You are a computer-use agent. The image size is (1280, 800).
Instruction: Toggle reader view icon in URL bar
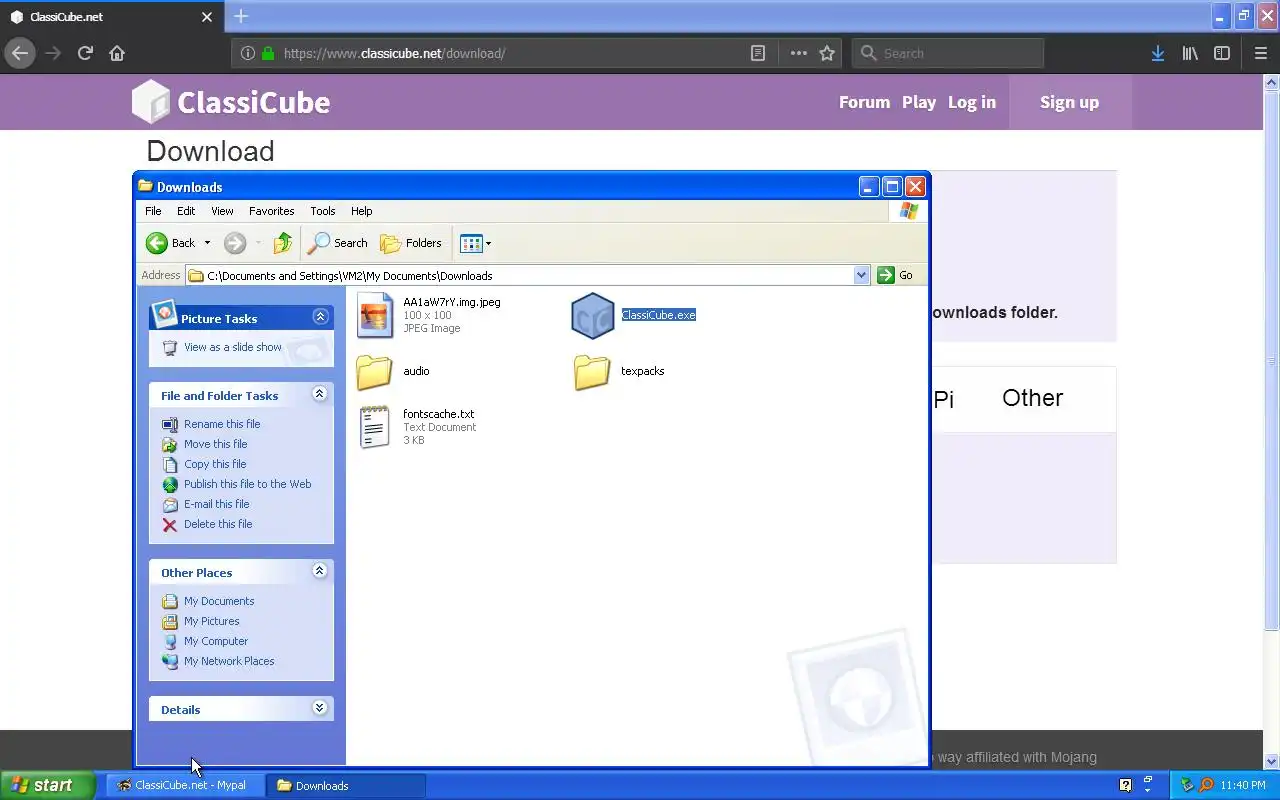758,53
